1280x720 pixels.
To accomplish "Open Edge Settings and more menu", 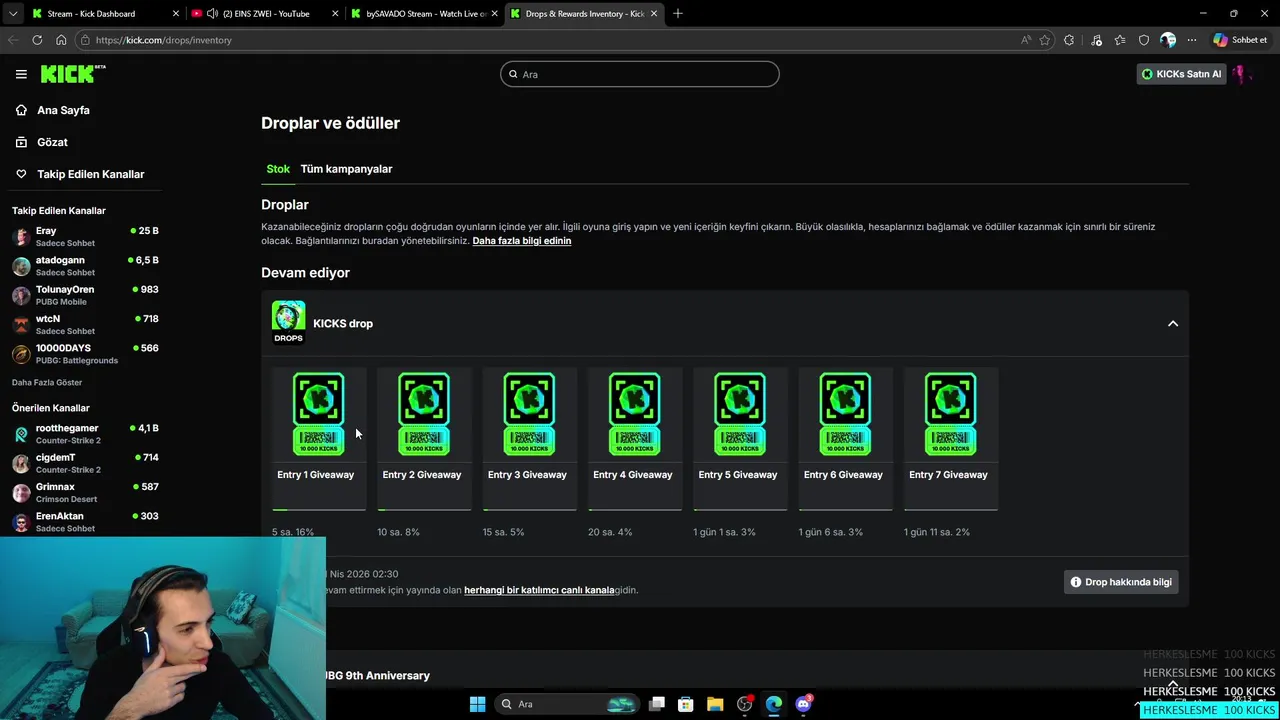I will 1192,40.
